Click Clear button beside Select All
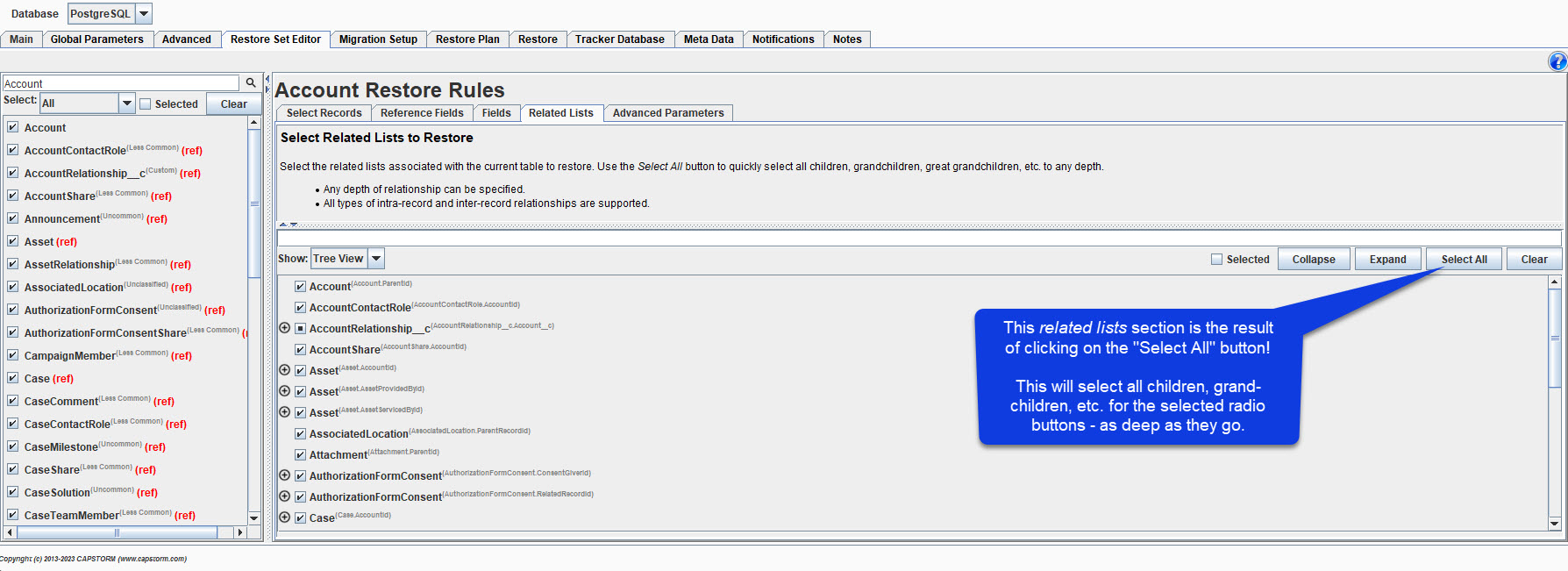The width and height of the screenshot is (1568, 571). (x=1535, y=259)
